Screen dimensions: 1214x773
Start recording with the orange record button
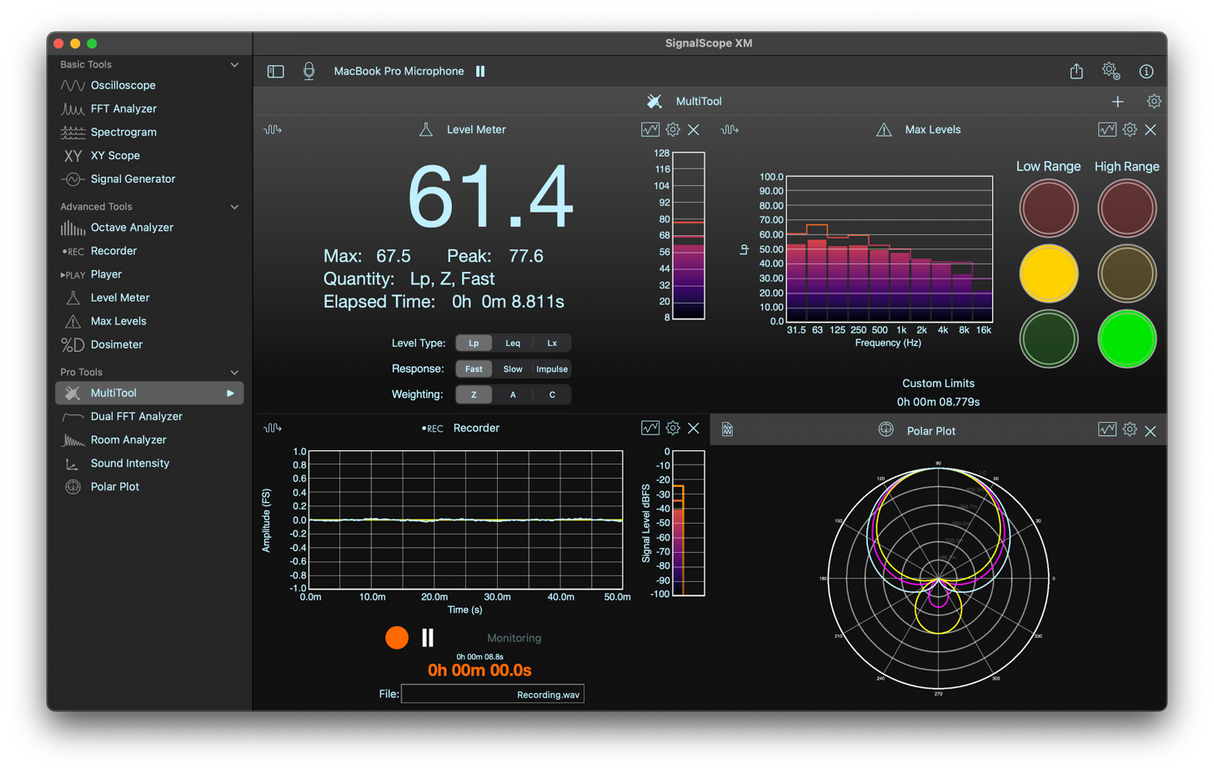(x=397, y=637)
